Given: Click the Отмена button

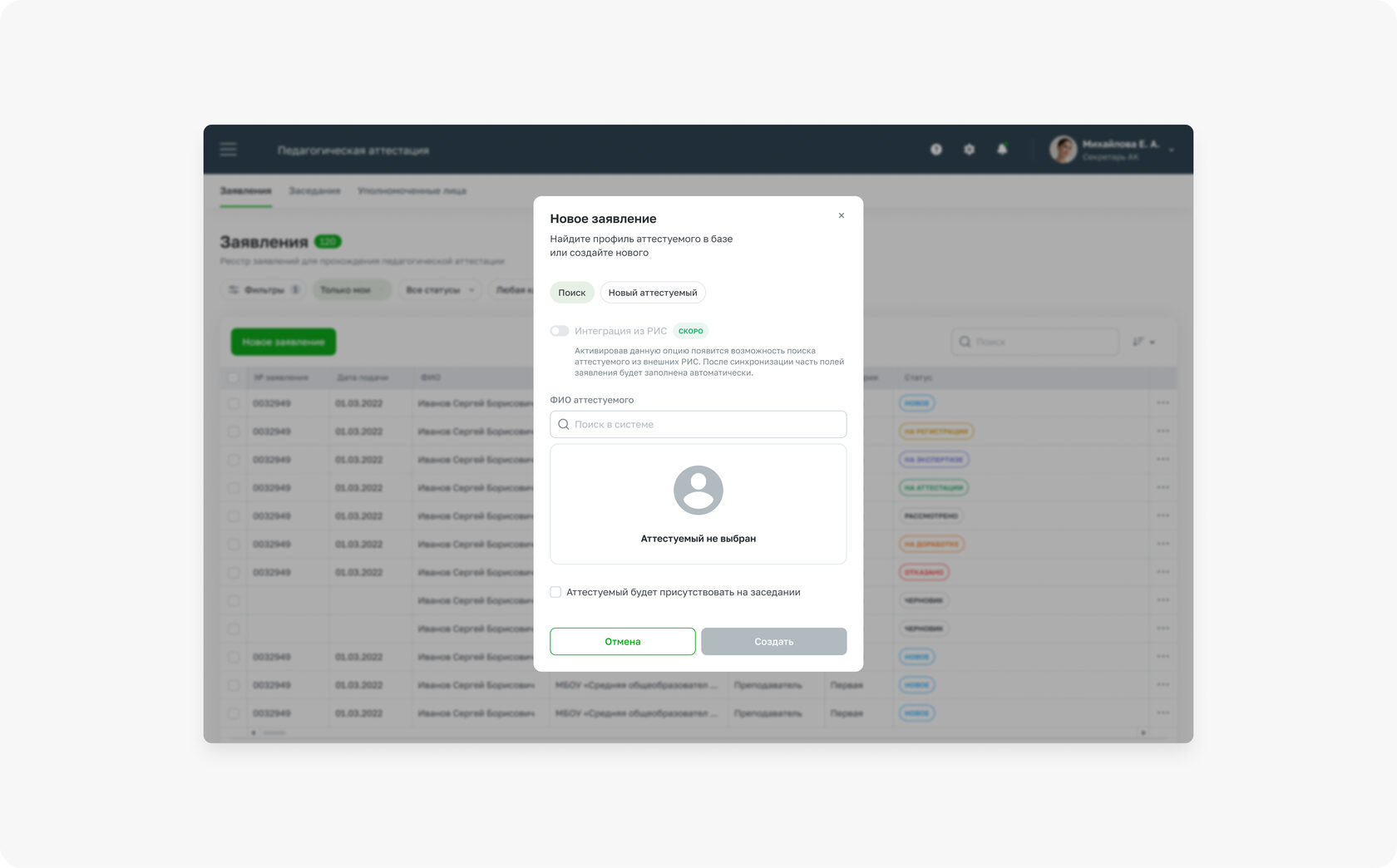Looking at the screenshot, I should [623, 641].
